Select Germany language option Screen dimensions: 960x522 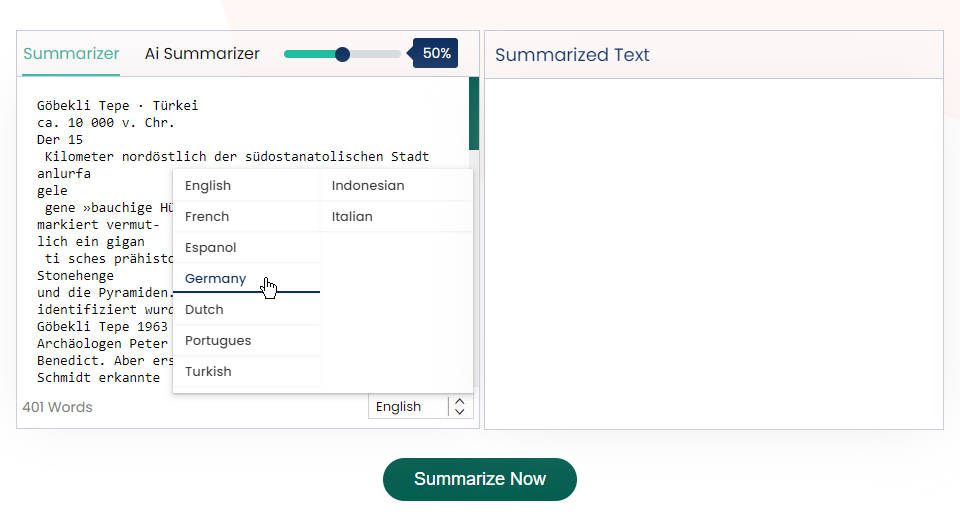[x=247, y=278]
